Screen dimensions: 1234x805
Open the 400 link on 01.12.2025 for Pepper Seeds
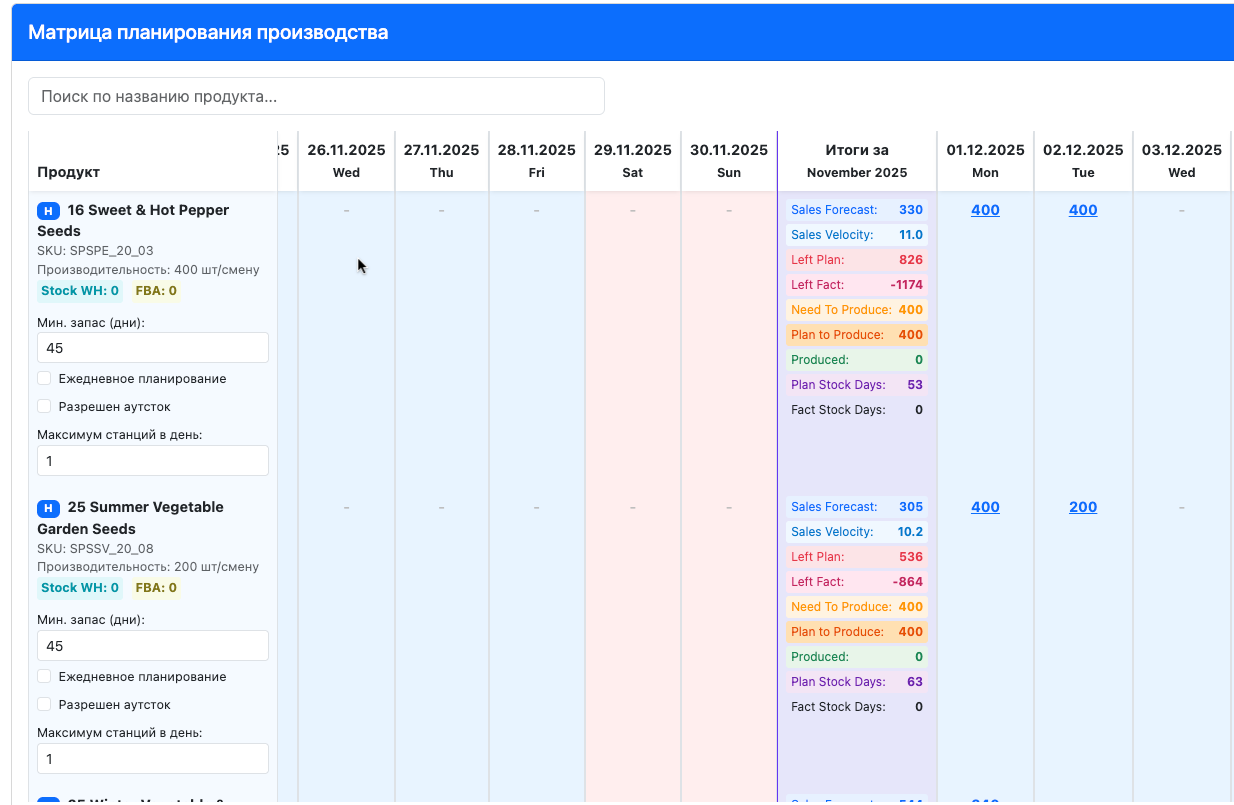tap(985, 210)
